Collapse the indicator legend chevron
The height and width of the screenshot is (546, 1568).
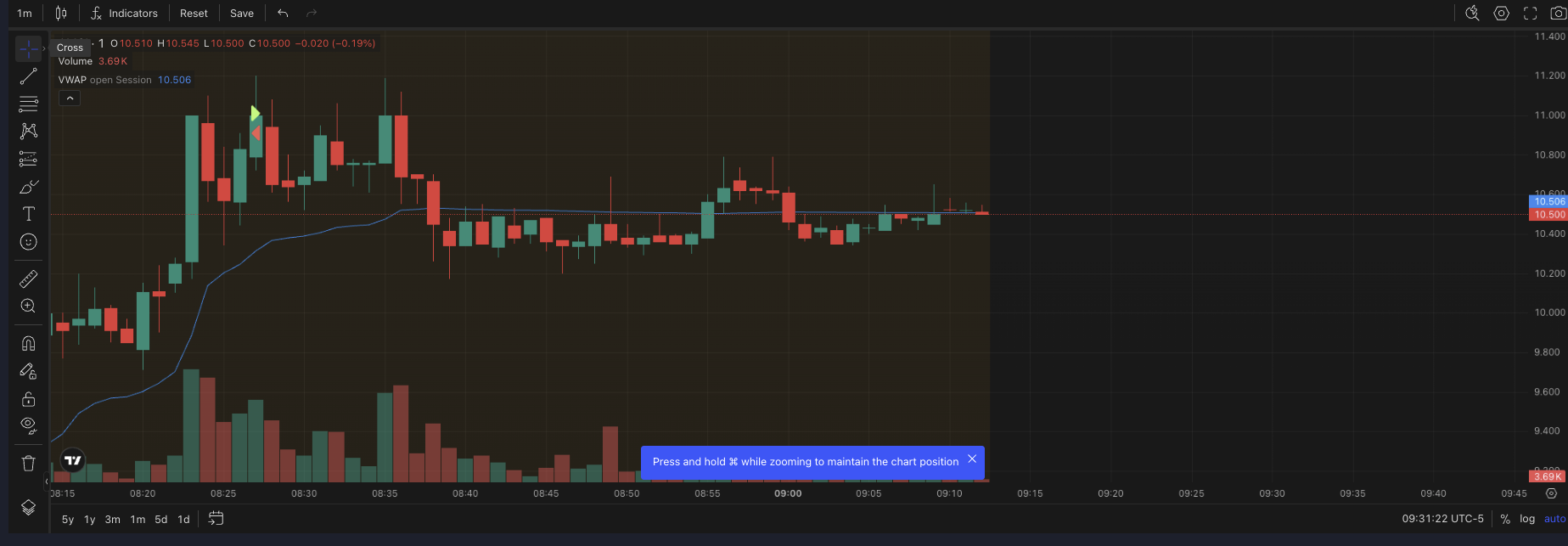pos(70,99)
